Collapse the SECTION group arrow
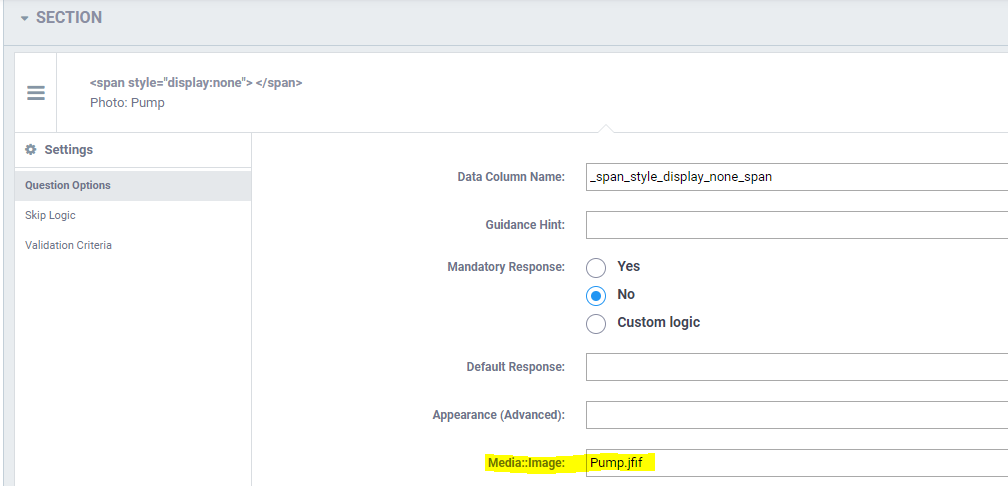 pos(24,18)
